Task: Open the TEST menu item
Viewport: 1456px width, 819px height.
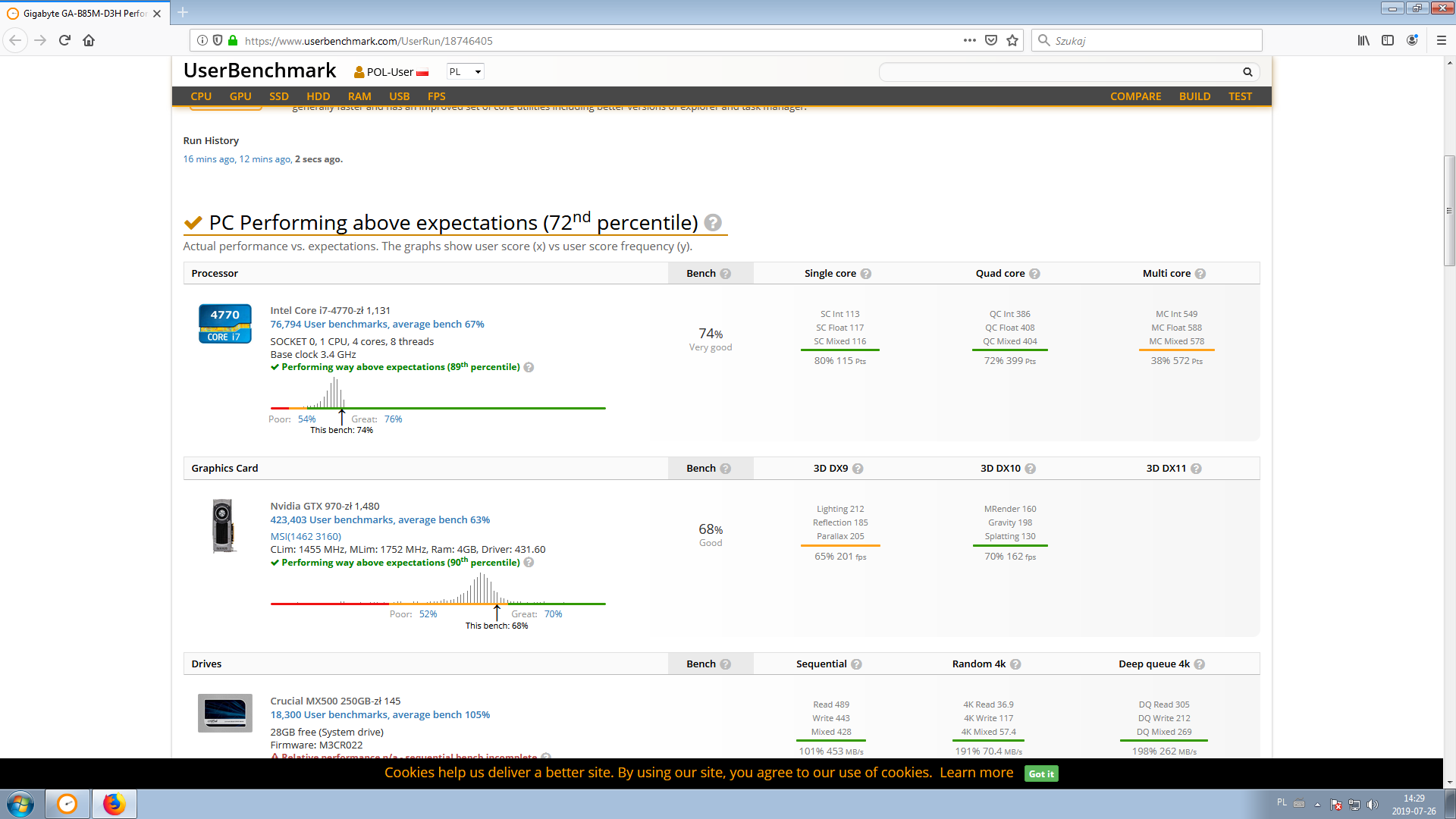Action: [1241, 96]
